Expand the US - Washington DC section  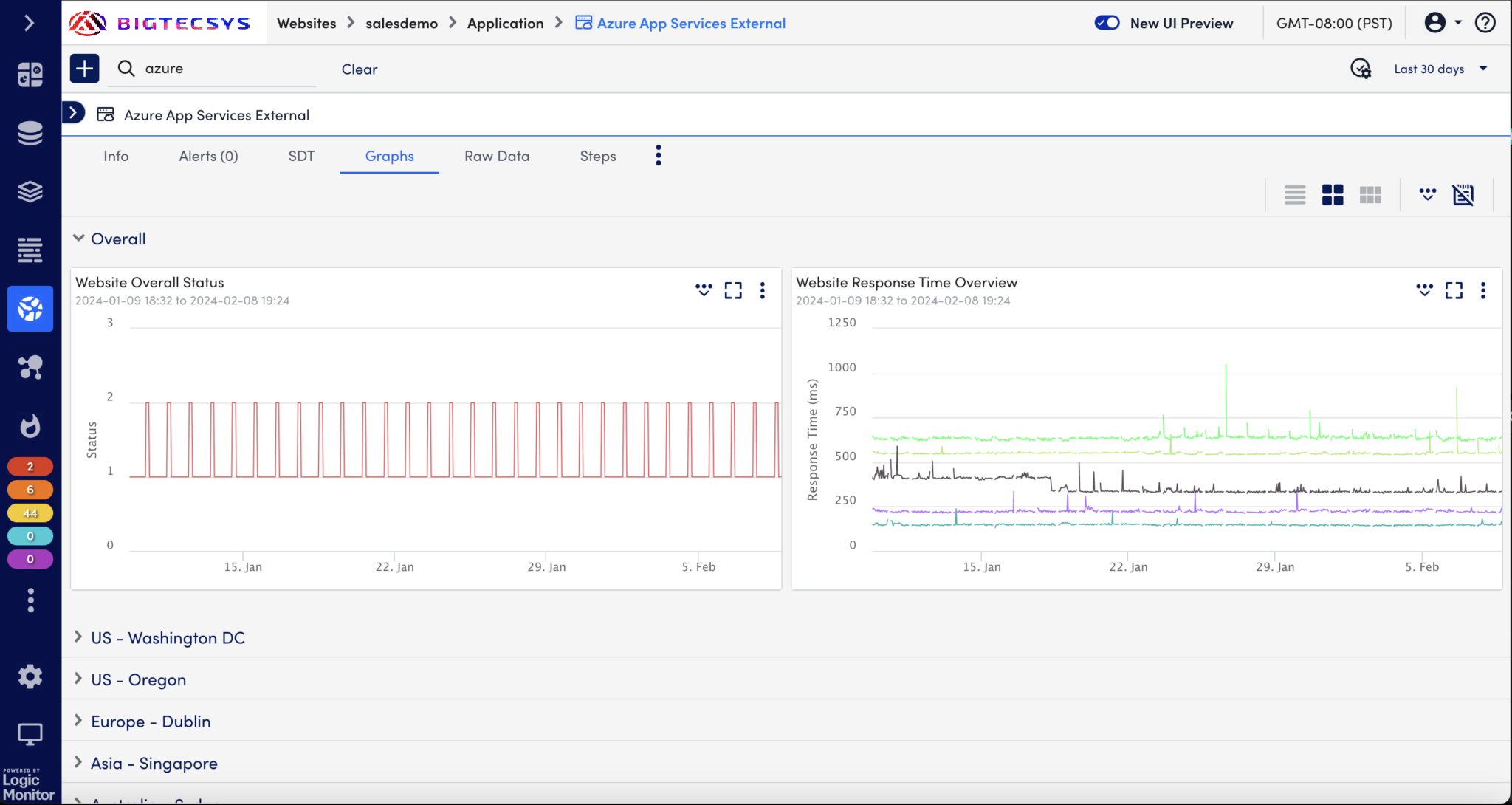(x=168, y=637)
